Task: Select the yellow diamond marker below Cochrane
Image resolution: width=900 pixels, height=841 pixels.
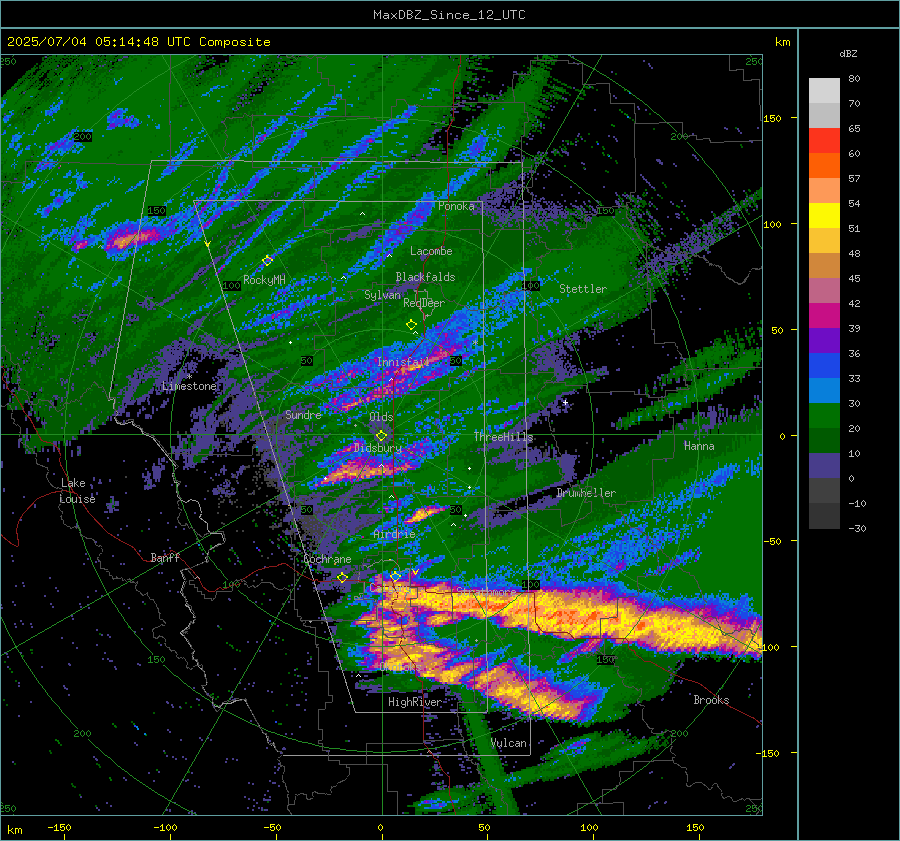Action: pyautogui.click(x=342, y=577)
